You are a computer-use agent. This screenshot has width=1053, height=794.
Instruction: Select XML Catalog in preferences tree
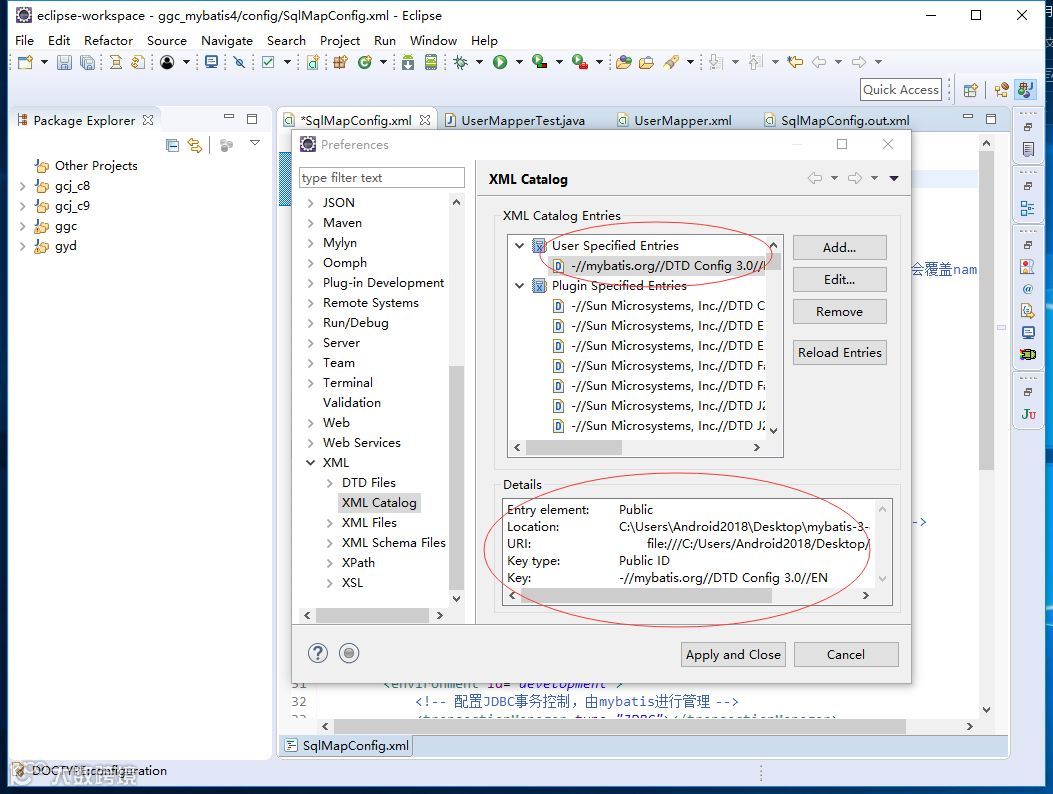(379, 503)
